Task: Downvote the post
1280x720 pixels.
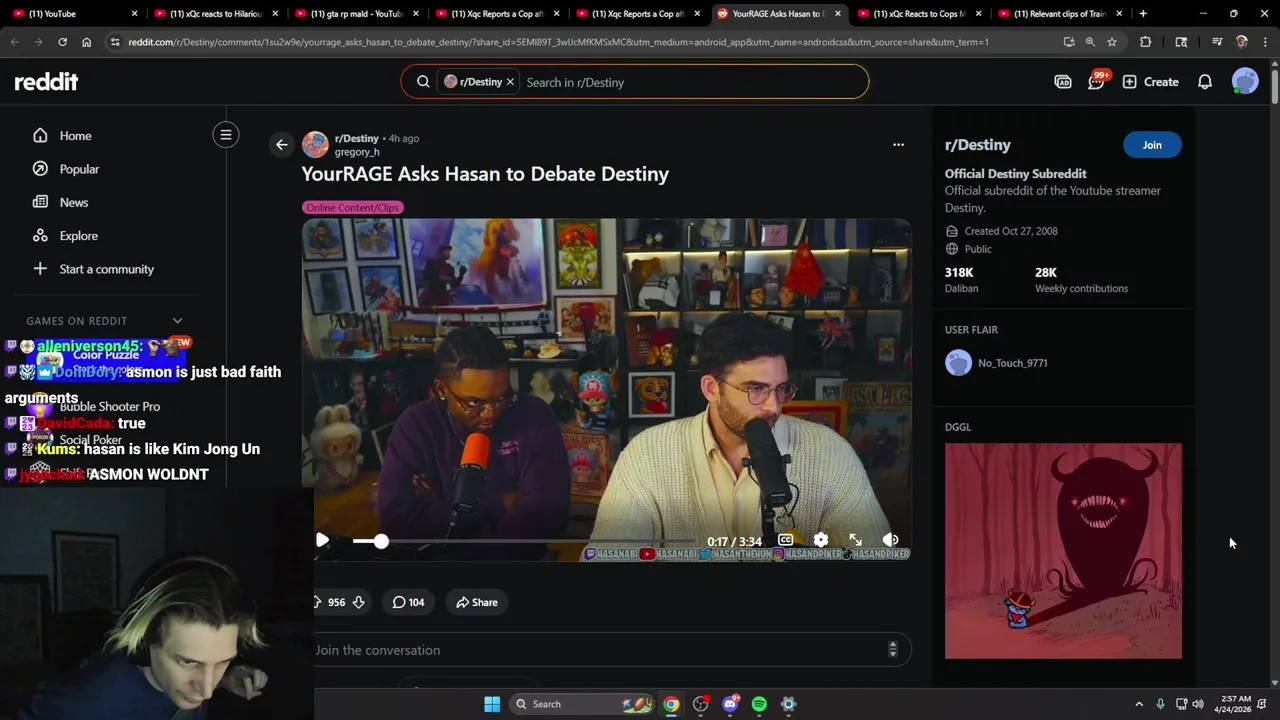Action: (358, 602)
